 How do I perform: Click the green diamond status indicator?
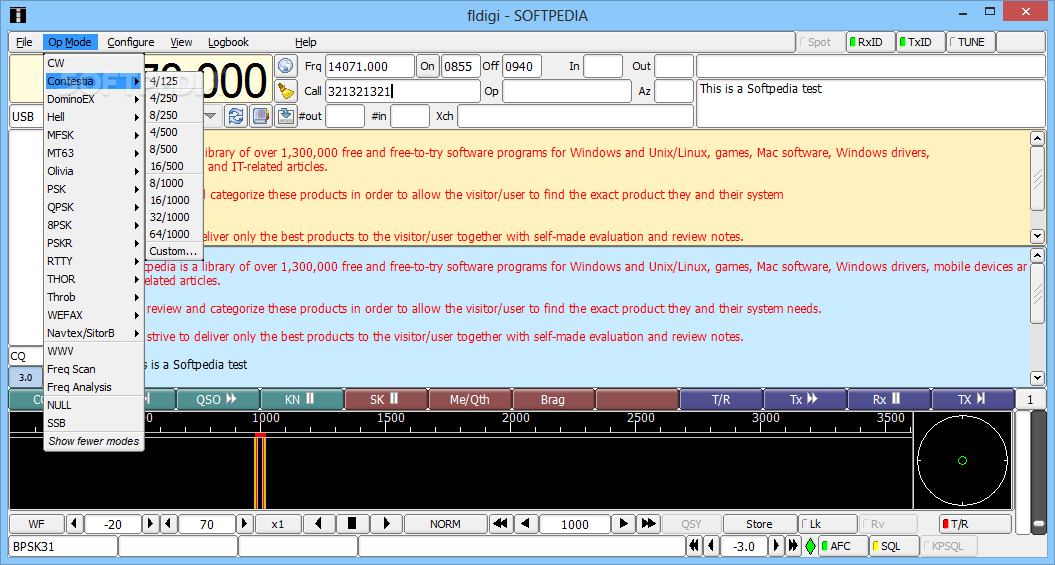[811, 546]
